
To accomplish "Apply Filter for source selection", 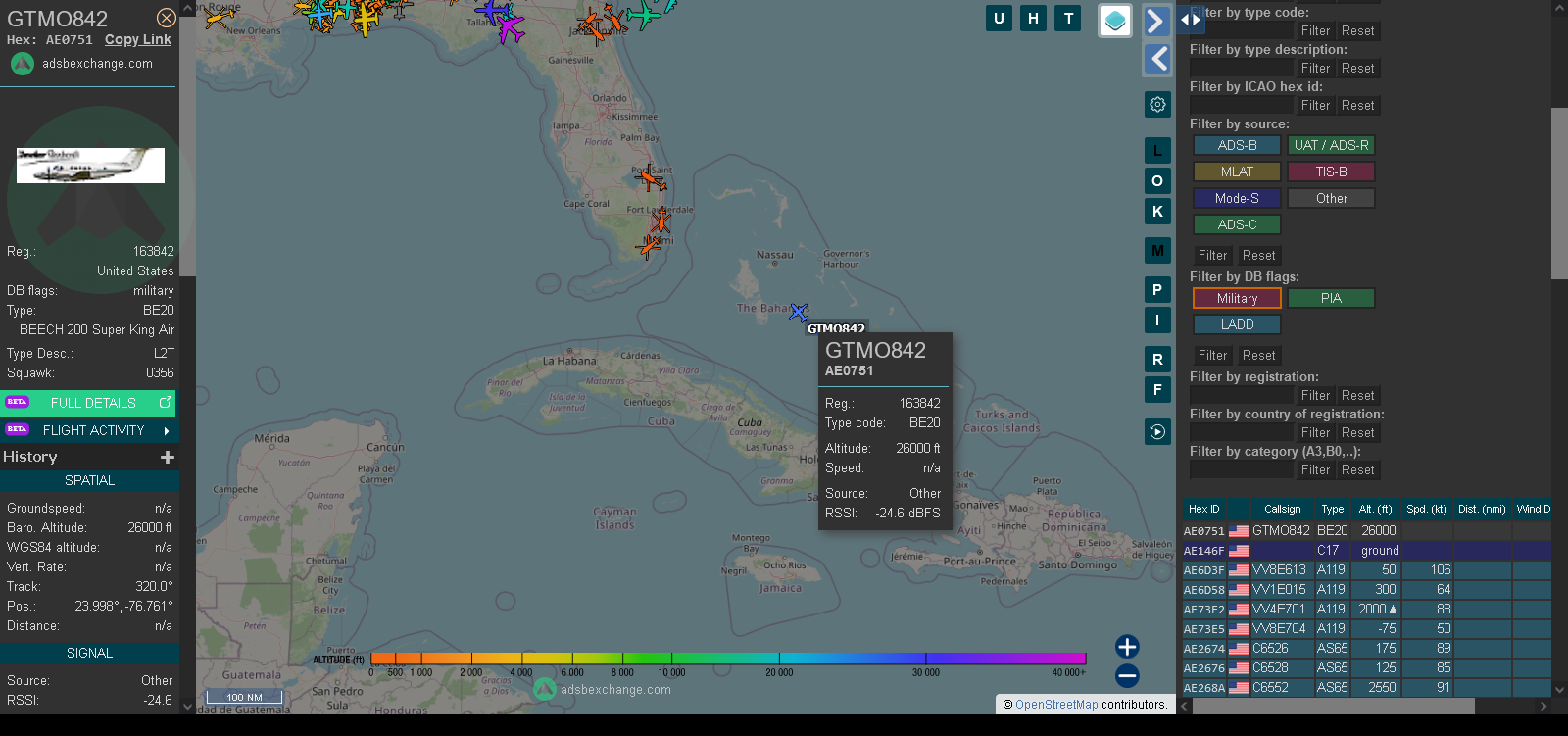I will click(1212, 255).
